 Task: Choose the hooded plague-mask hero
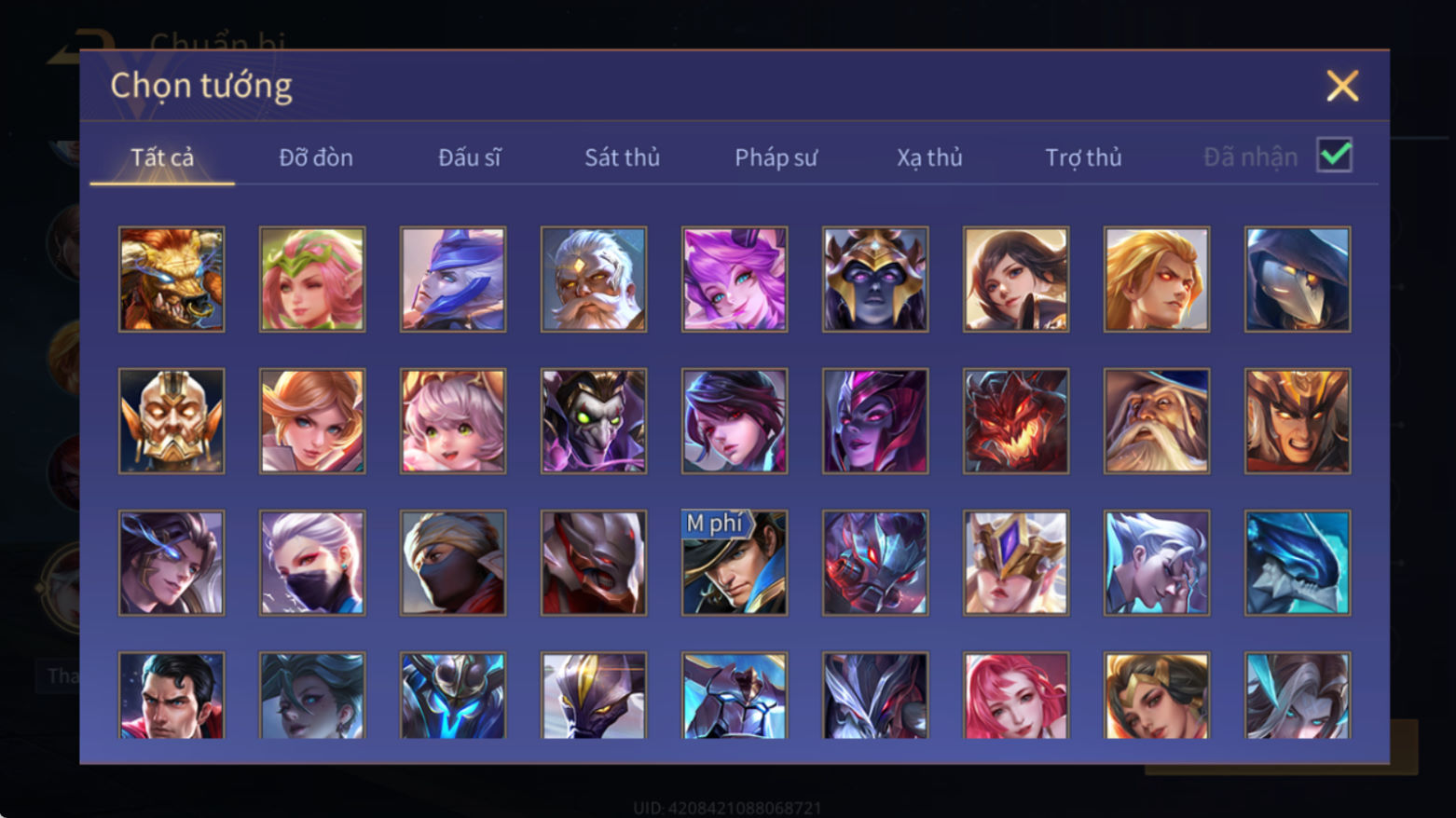[1298, 279]
